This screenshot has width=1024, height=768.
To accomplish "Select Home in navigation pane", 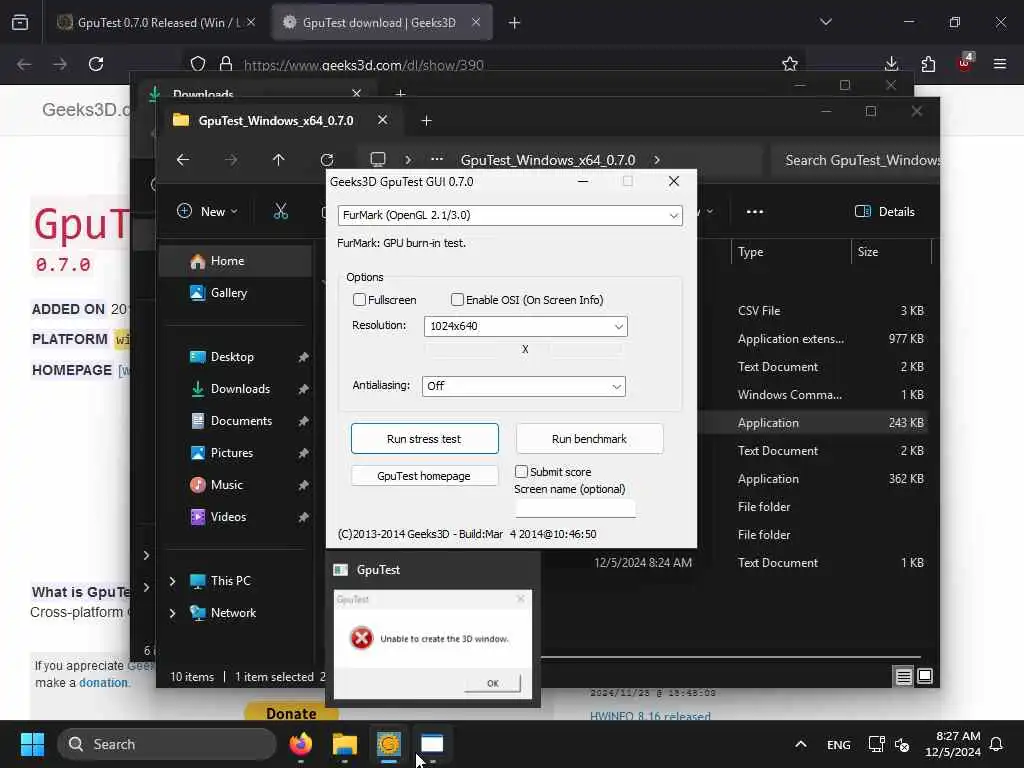I will click(236, 261).
